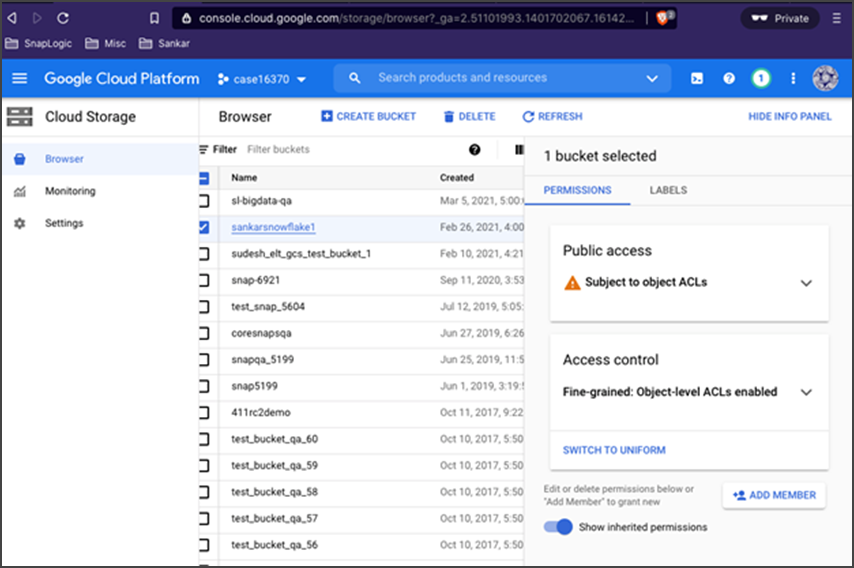Click HIDE INFO PANEL
The image size is (854, 568).
790,117
